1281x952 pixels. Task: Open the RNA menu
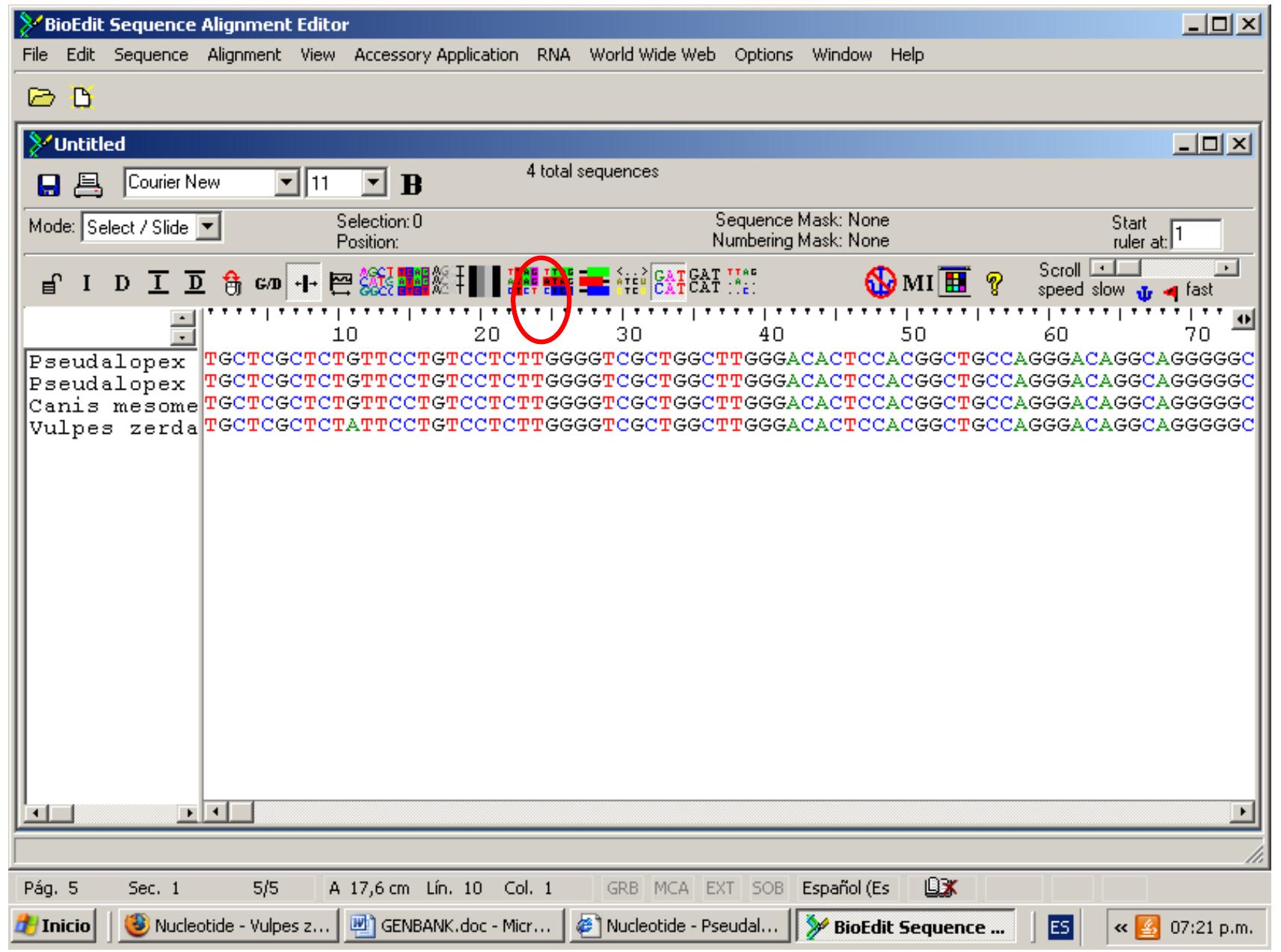(553, 55)
